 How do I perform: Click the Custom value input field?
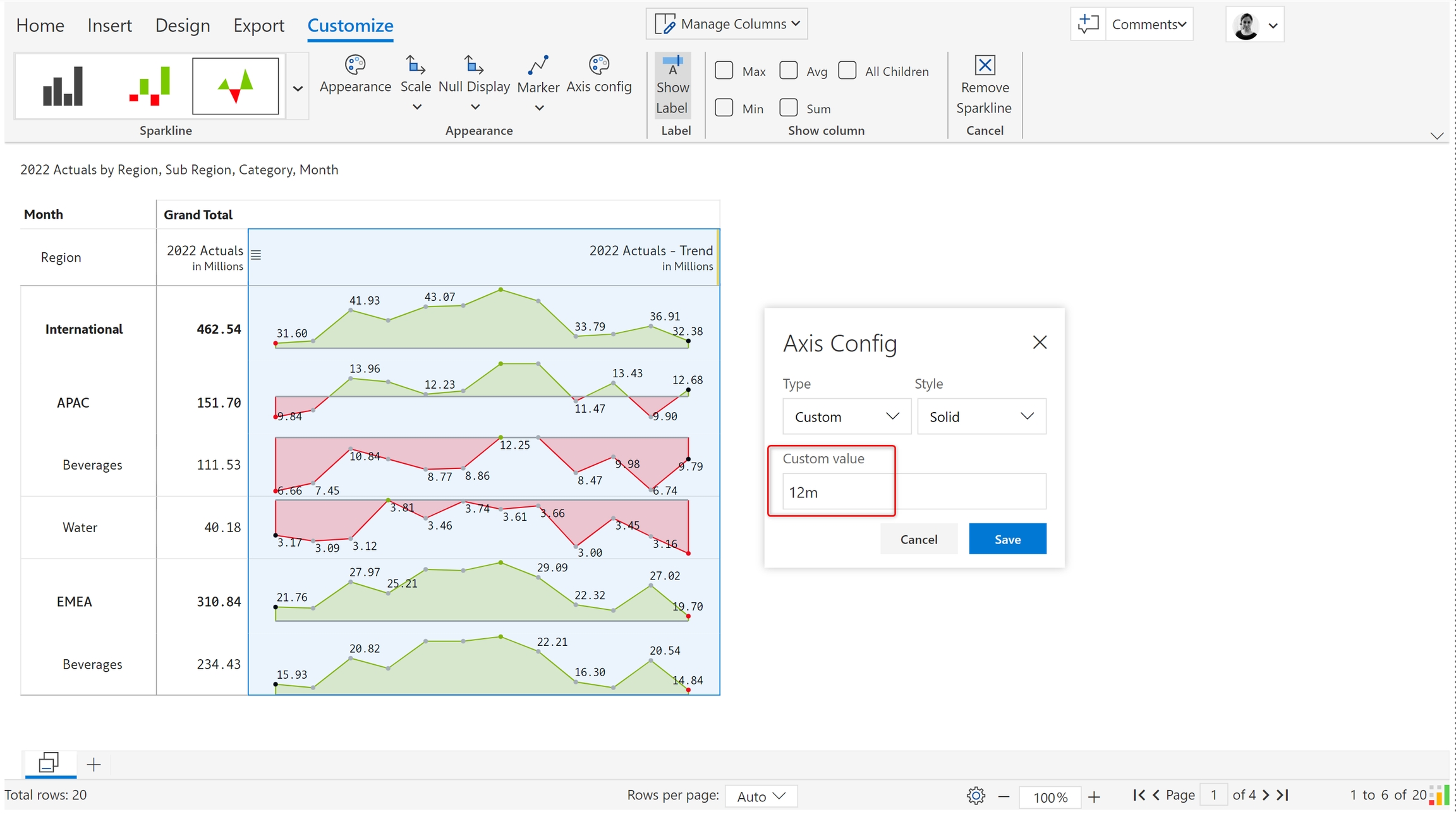(913, 492)
